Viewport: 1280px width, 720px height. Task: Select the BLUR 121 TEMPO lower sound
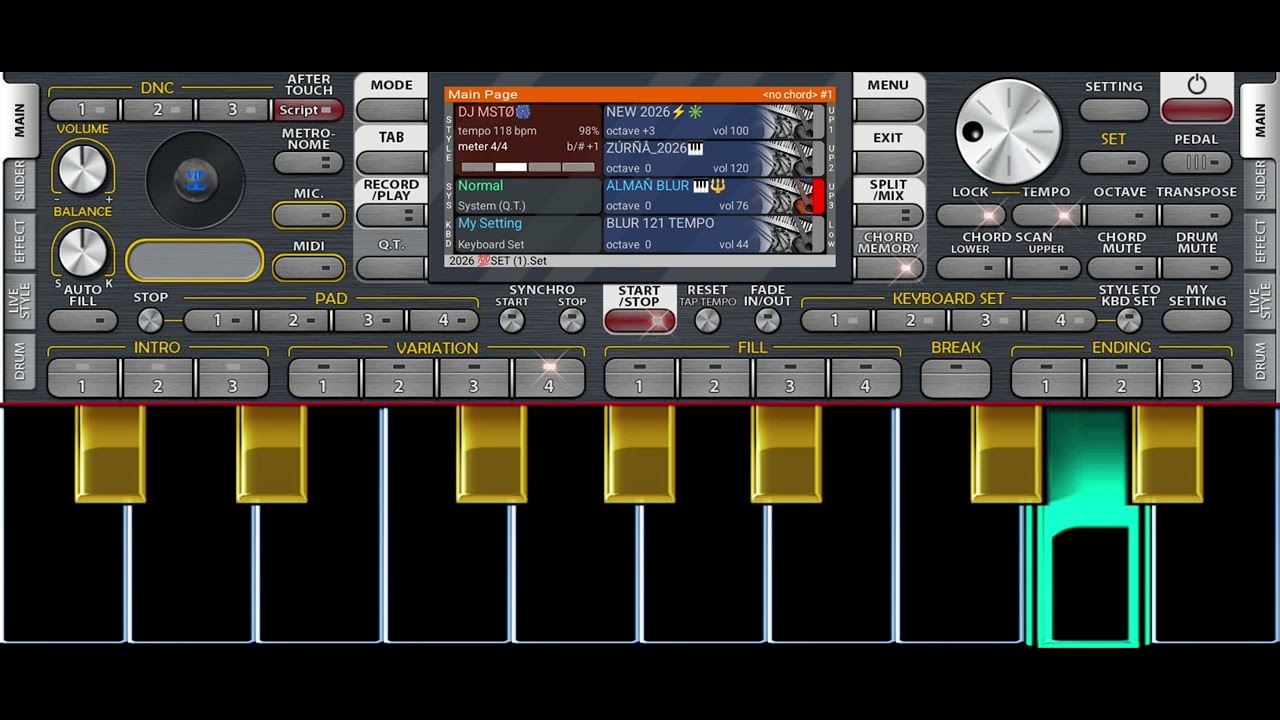tap(715, 234)
